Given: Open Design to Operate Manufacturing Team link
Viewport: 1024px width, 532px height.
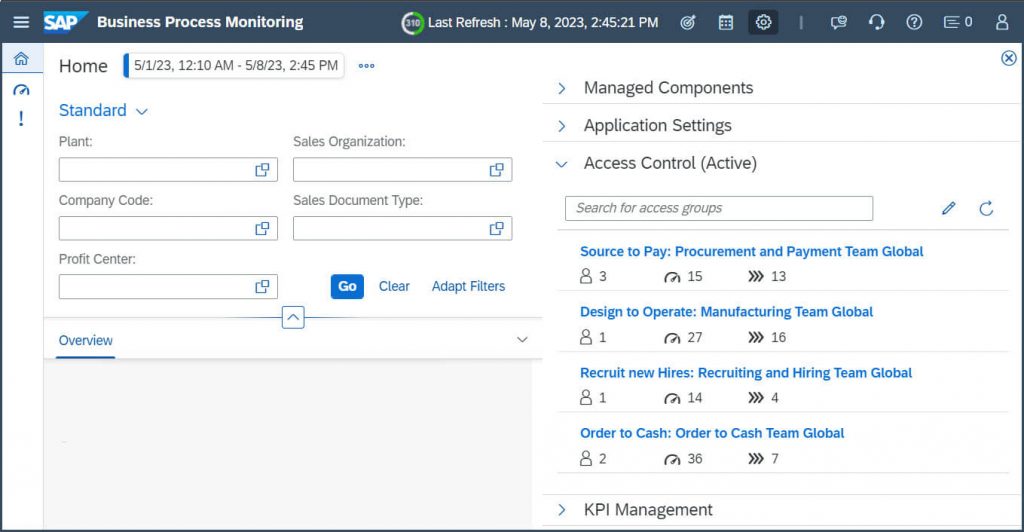Looking at the screenshot, I should 726,312.
